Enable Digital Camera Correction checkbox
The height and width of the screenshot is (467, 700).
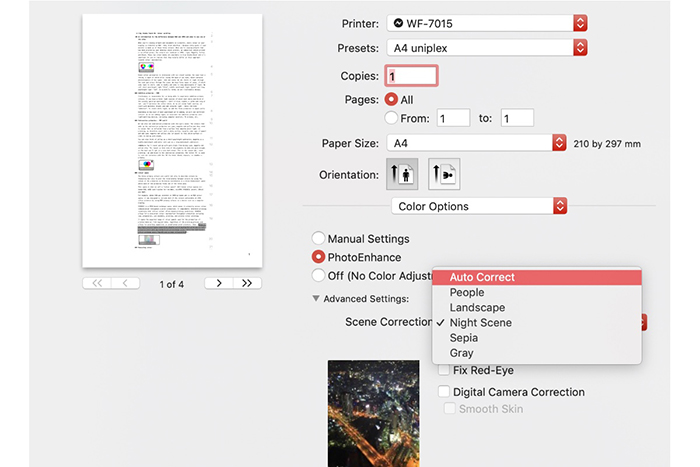point(444,392)
